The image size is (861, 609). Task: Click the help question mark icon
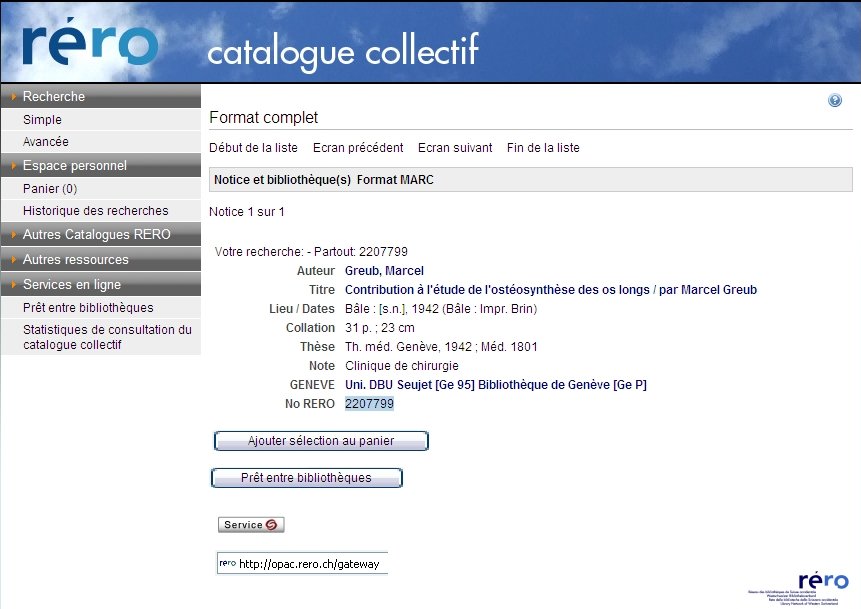click(x=835, y=100)
